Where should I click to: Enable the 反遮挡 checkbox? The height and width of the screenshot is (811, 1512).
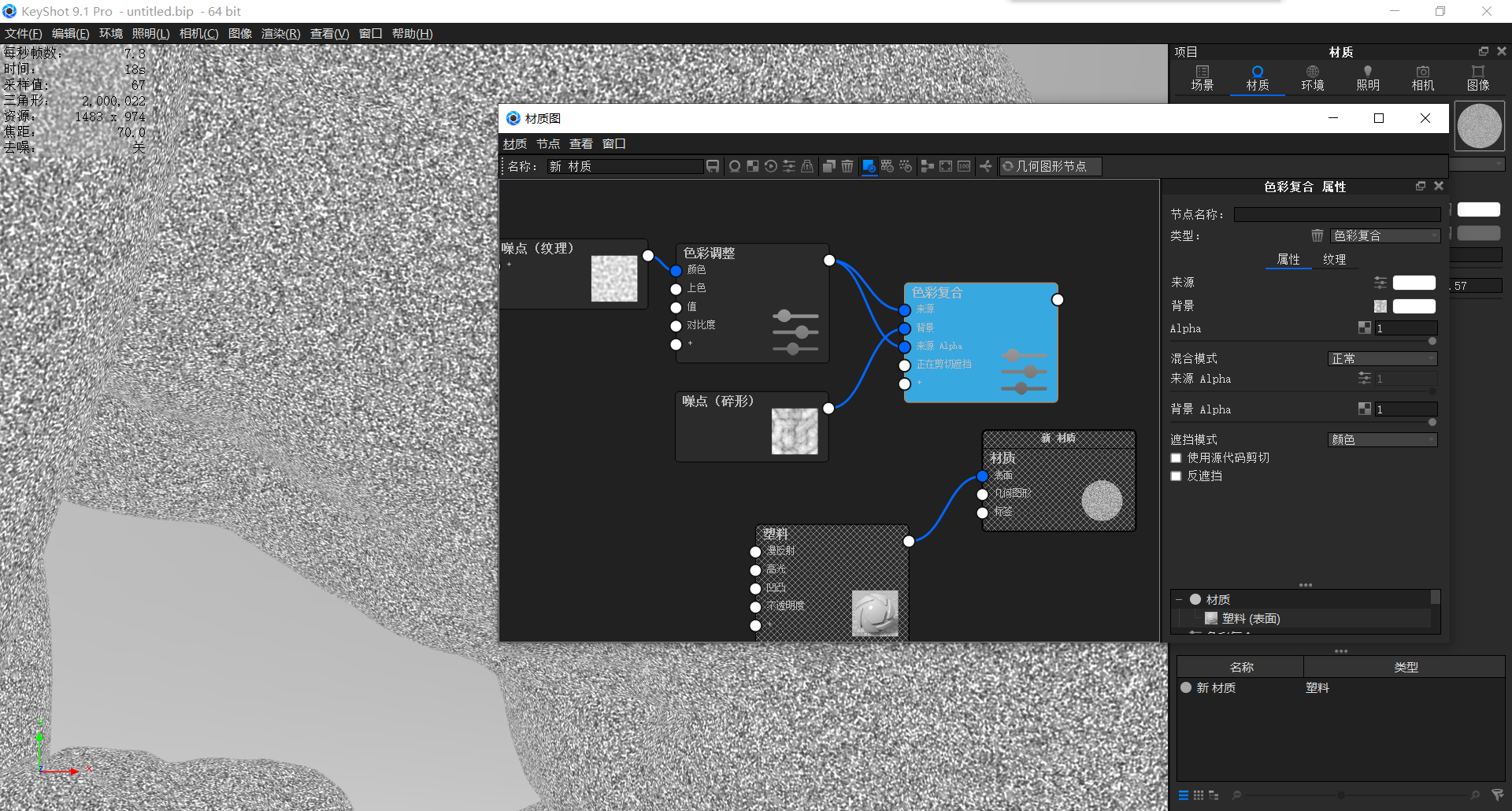(x=1176, y=476)
